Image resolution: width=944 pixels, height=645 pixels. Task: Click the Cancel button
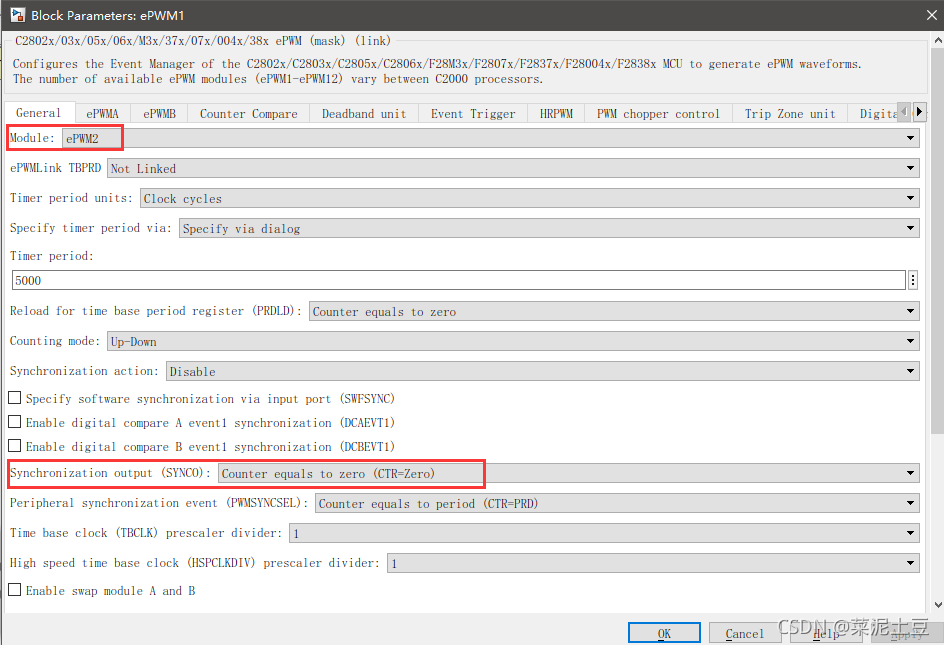point(744,632)
